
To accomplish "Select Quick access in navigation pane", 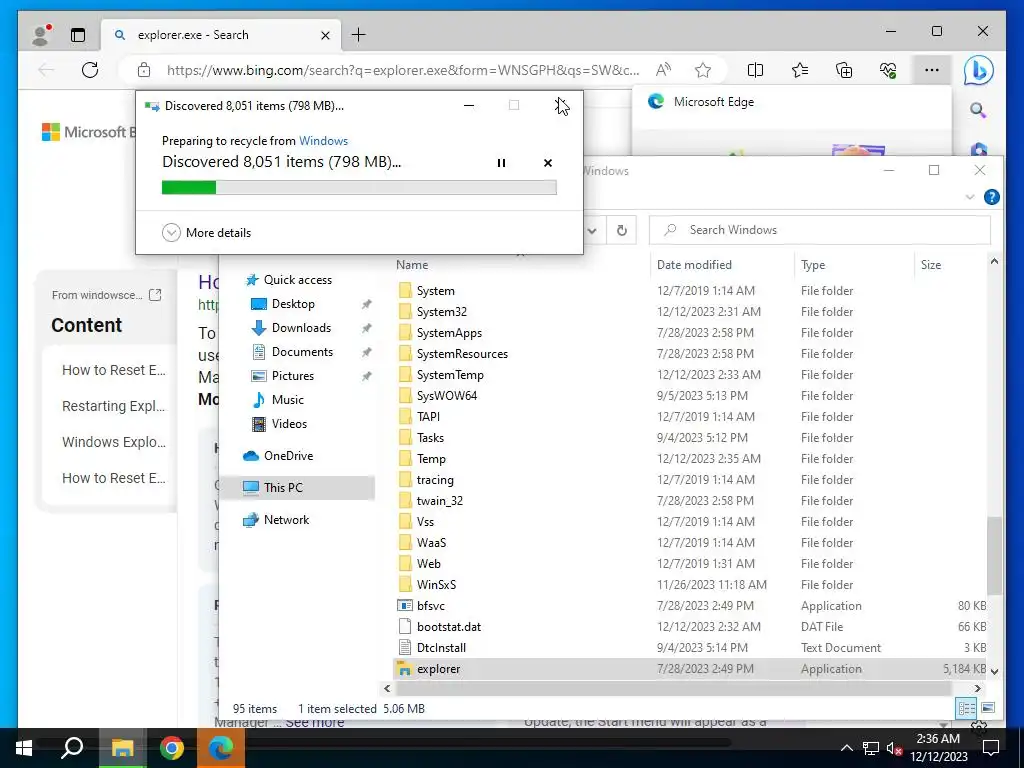I will tap(289, 280).
